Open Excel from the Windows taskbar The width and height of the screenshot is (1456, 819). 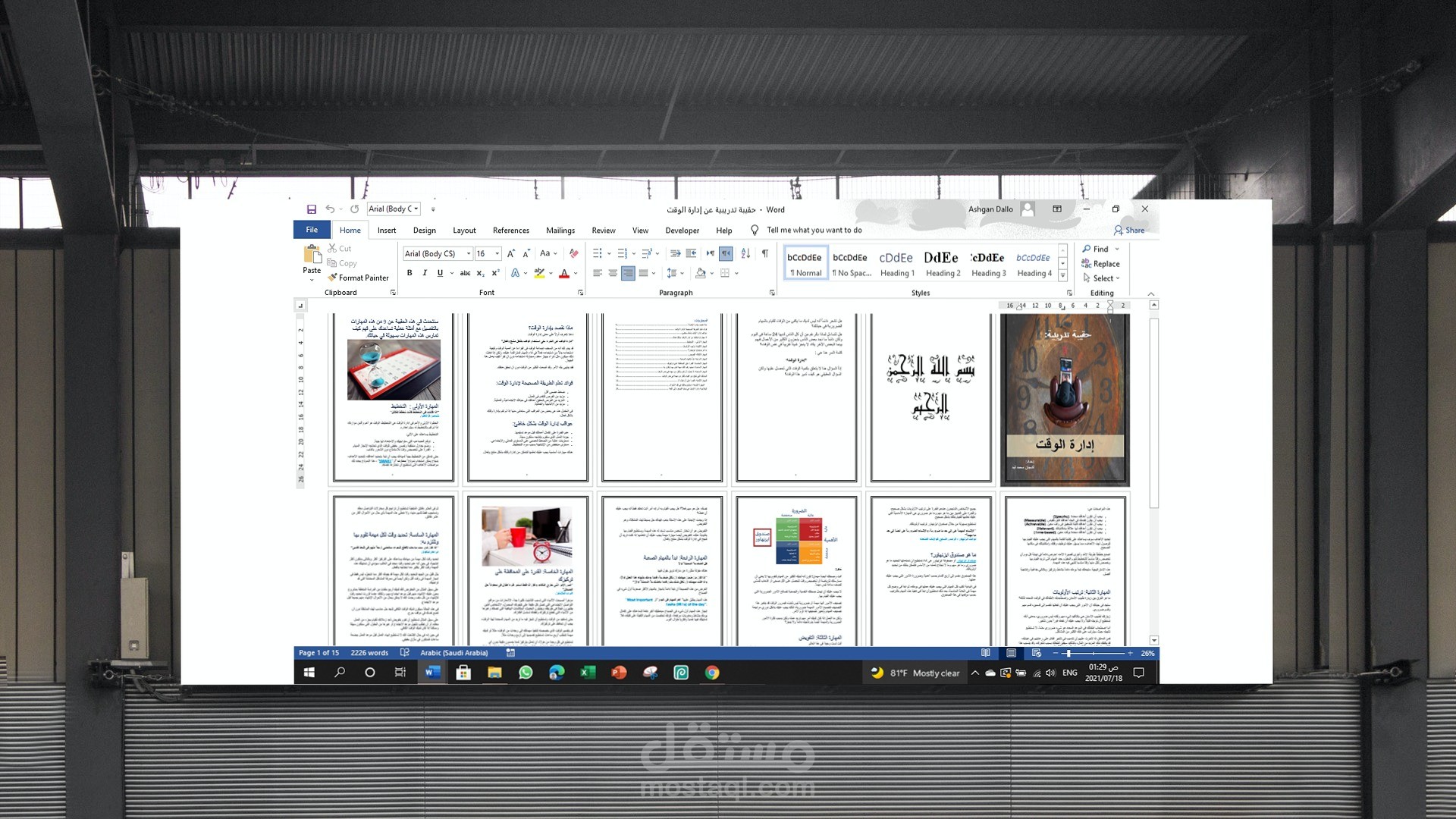click(588, 673)
